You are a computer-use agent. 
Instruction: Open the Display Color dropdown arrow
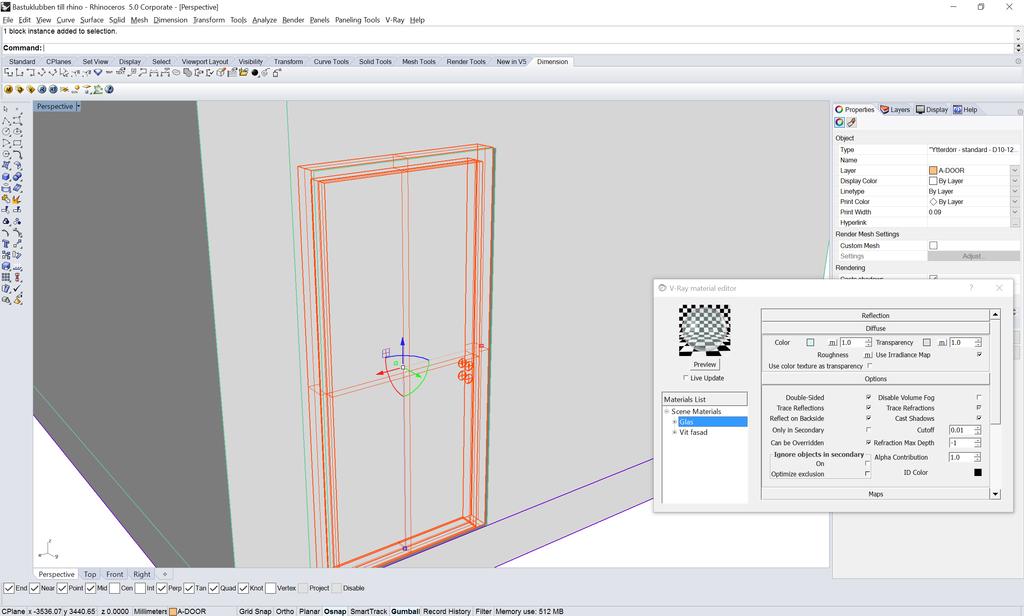[x=1015, y=181]
